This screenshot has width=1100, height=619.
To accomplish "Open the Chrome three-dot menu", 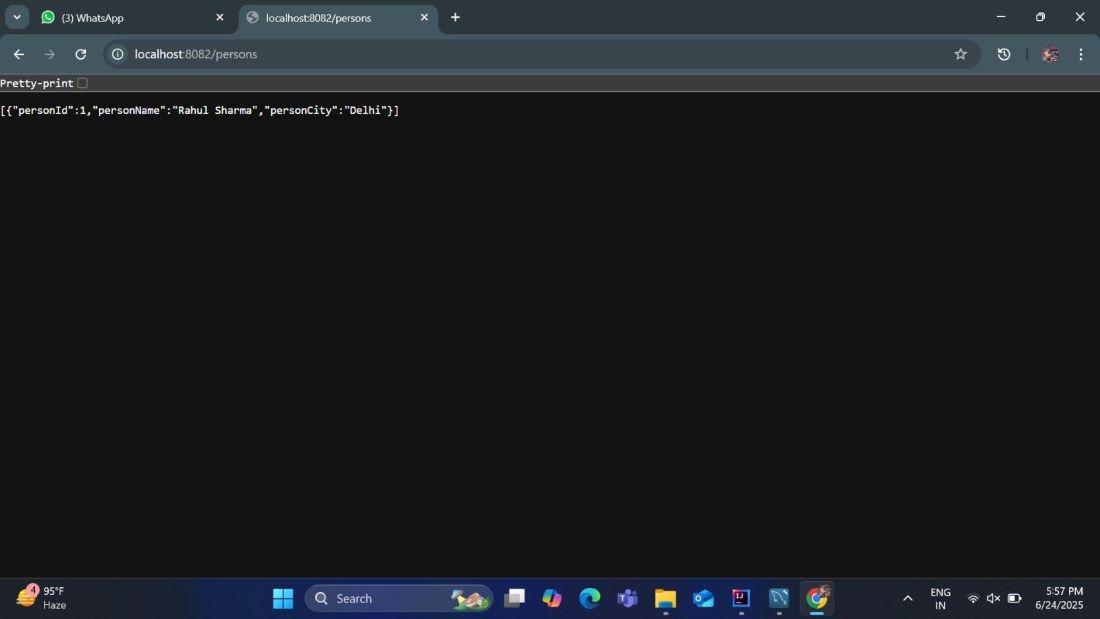I will (x=1081, y=54).
